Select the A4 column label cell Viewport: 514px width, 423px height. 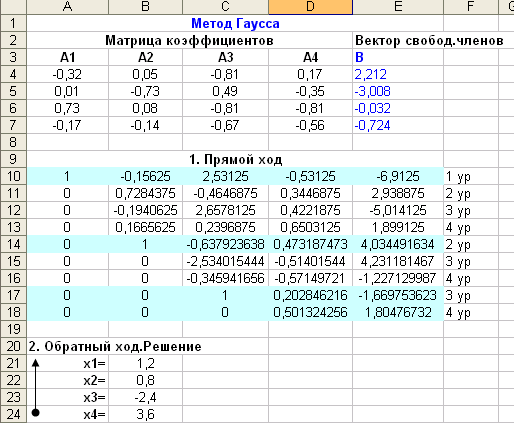pos(310,57)
